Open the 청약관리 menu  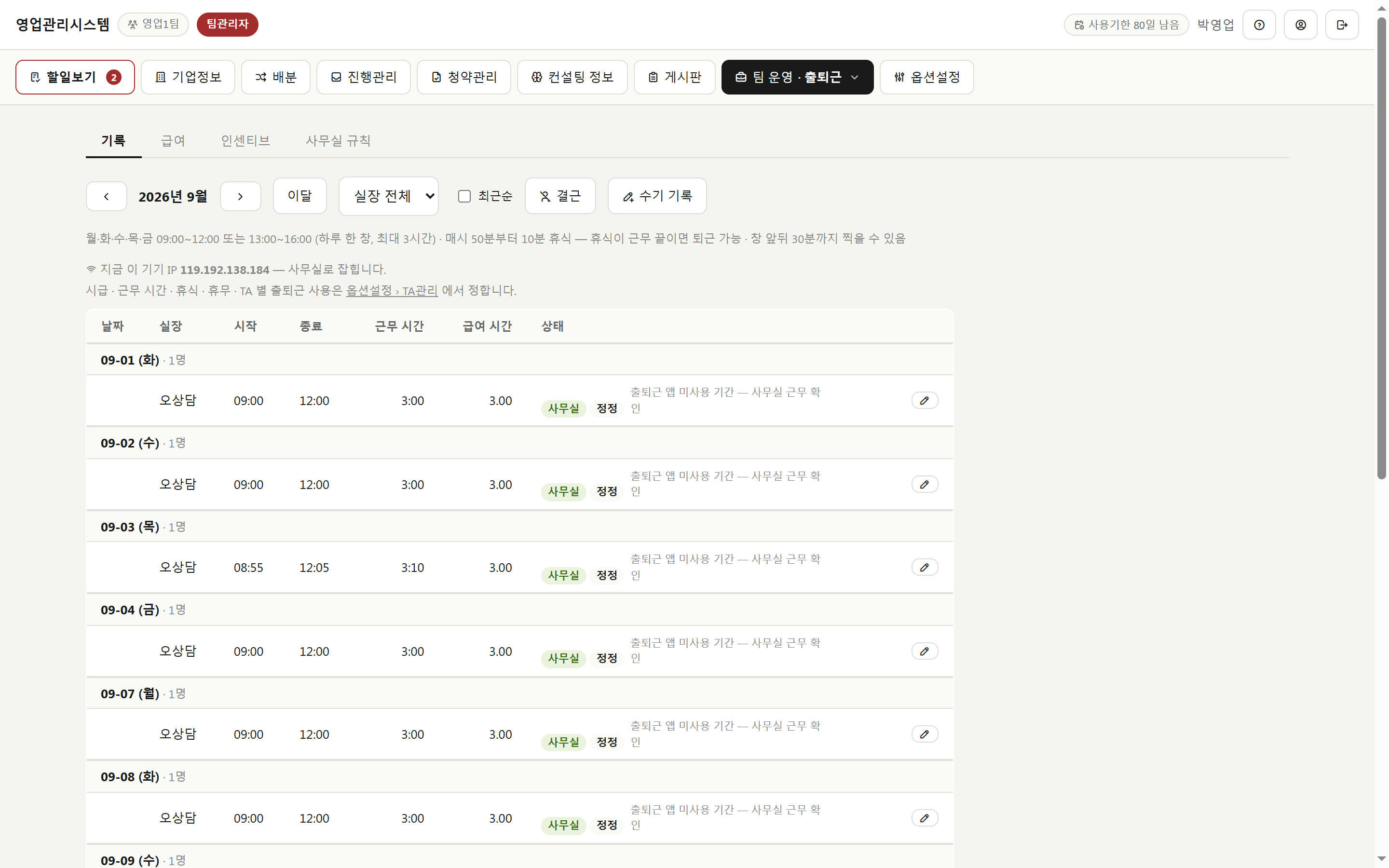pyautogui.click(x=464, y=77)
